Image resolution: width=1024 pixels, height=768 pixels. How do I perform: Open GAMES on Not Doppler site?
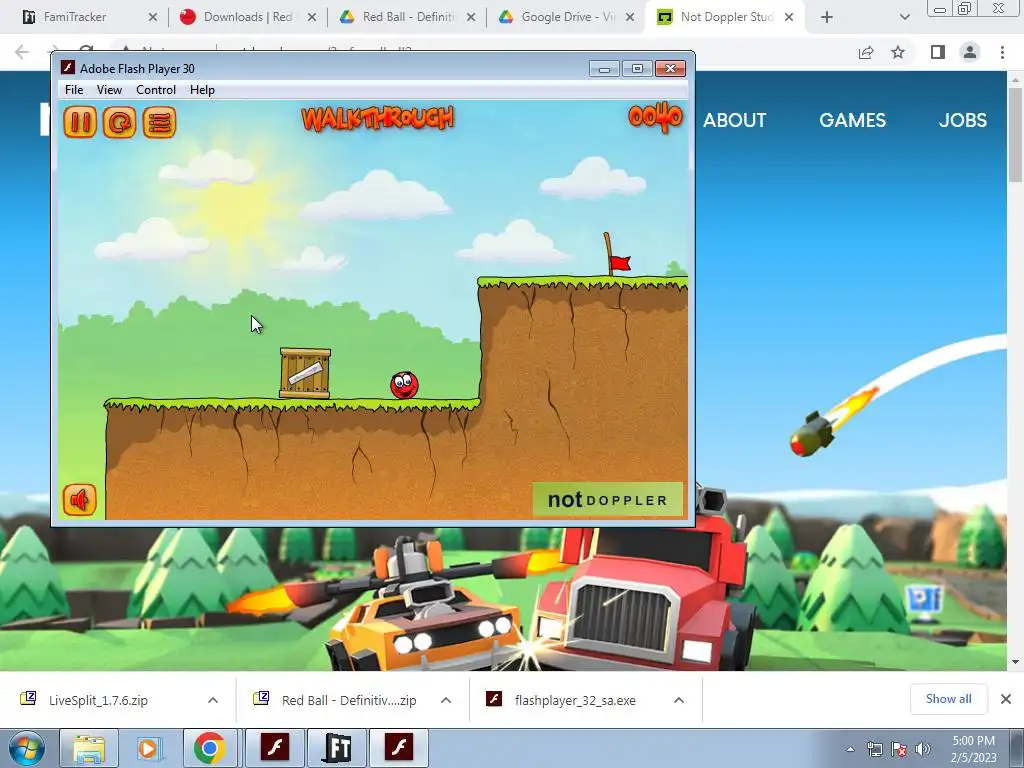[x=852, y=120]
